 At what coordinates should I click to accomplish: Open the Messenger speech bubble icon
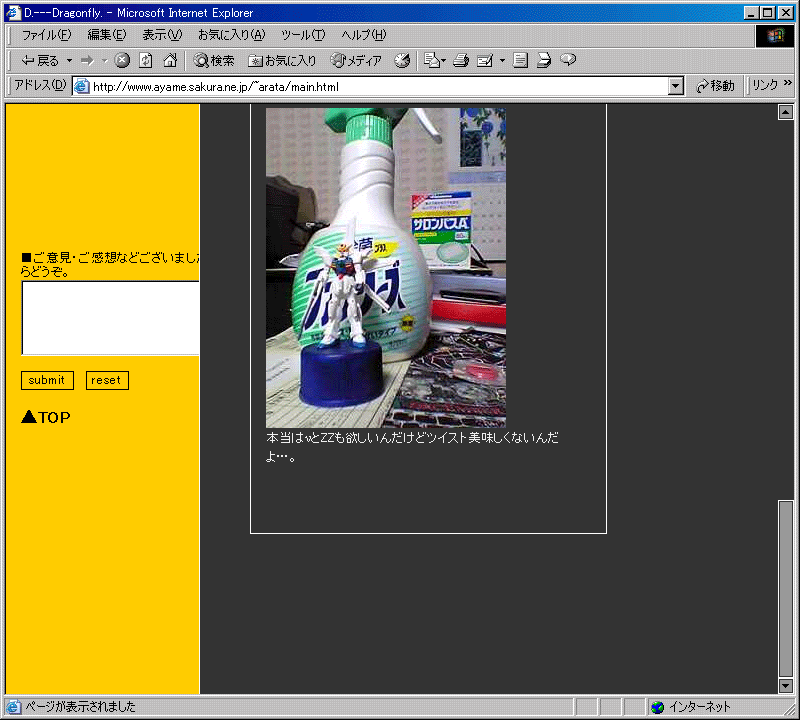pos(568,61)
